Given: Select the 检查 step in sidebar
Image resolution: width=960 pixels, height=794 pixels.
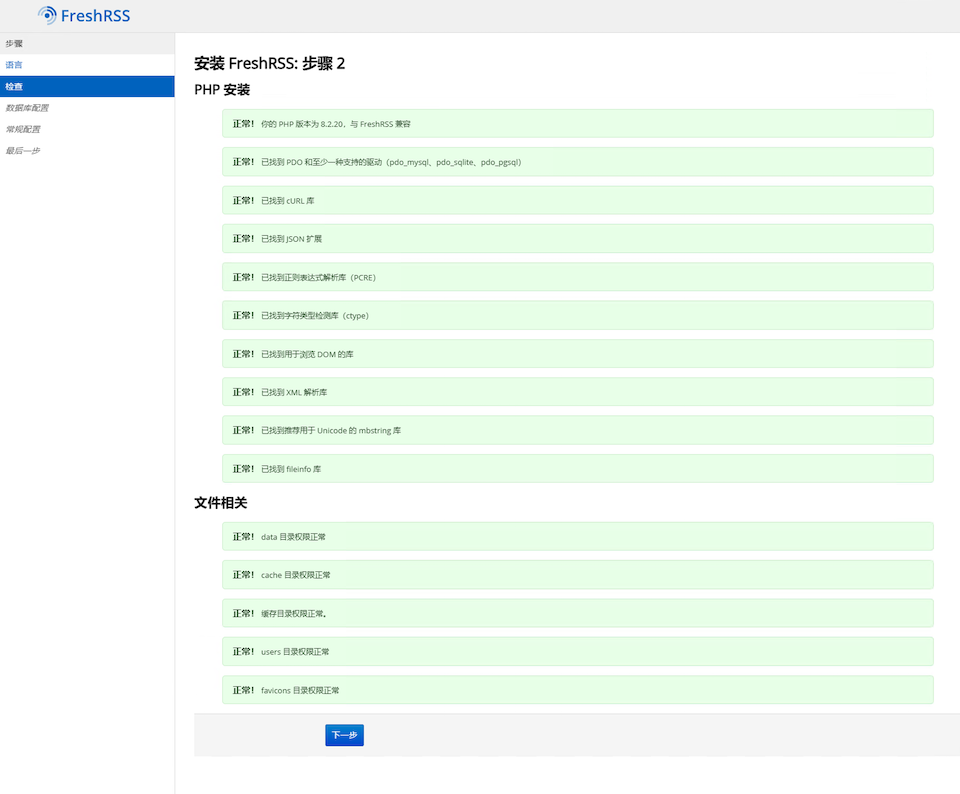Looking at the screenshot, I should [x=87, y=86].
